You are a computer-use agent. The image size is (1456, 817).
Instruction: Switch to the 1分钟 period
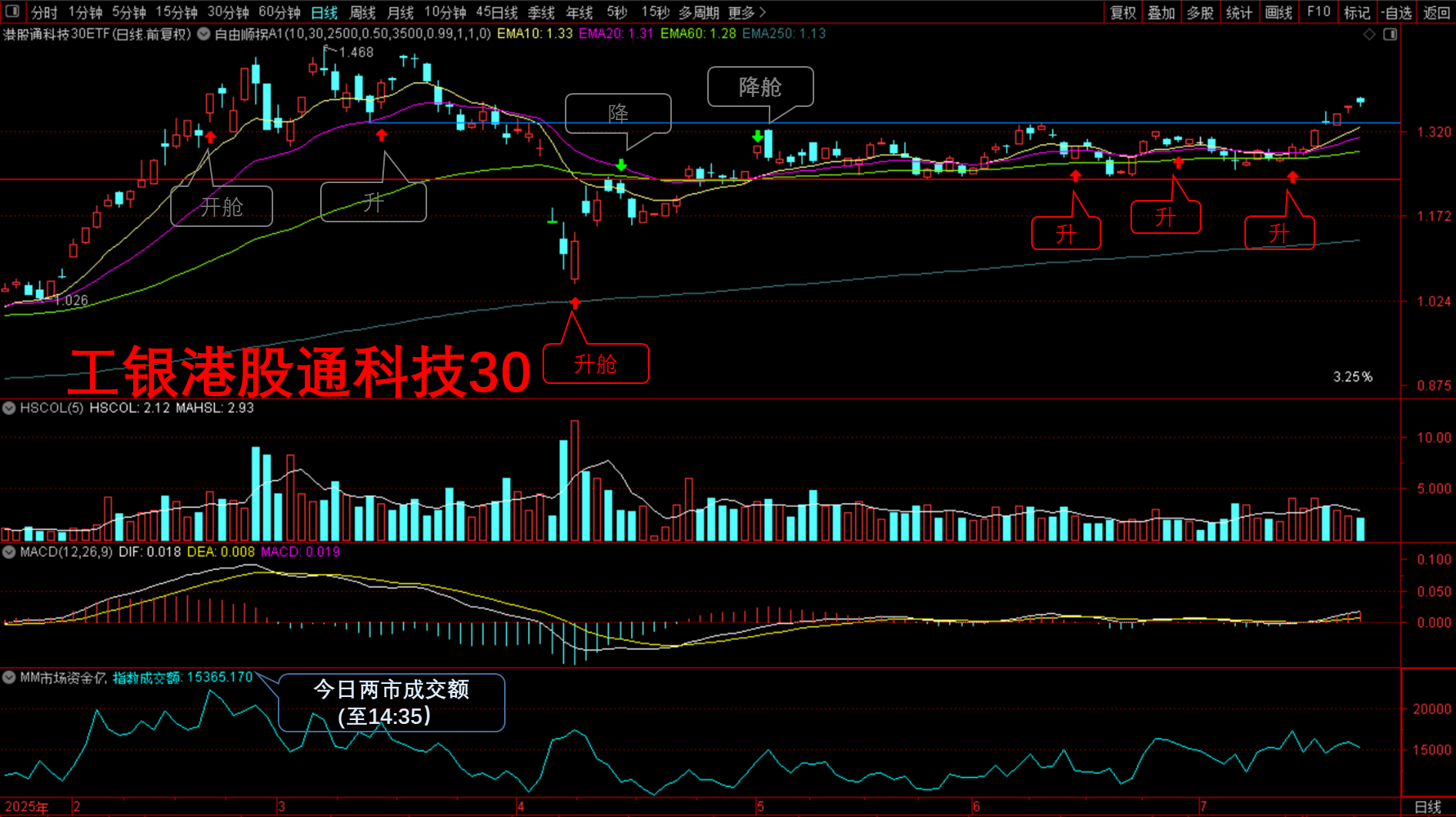85,12
